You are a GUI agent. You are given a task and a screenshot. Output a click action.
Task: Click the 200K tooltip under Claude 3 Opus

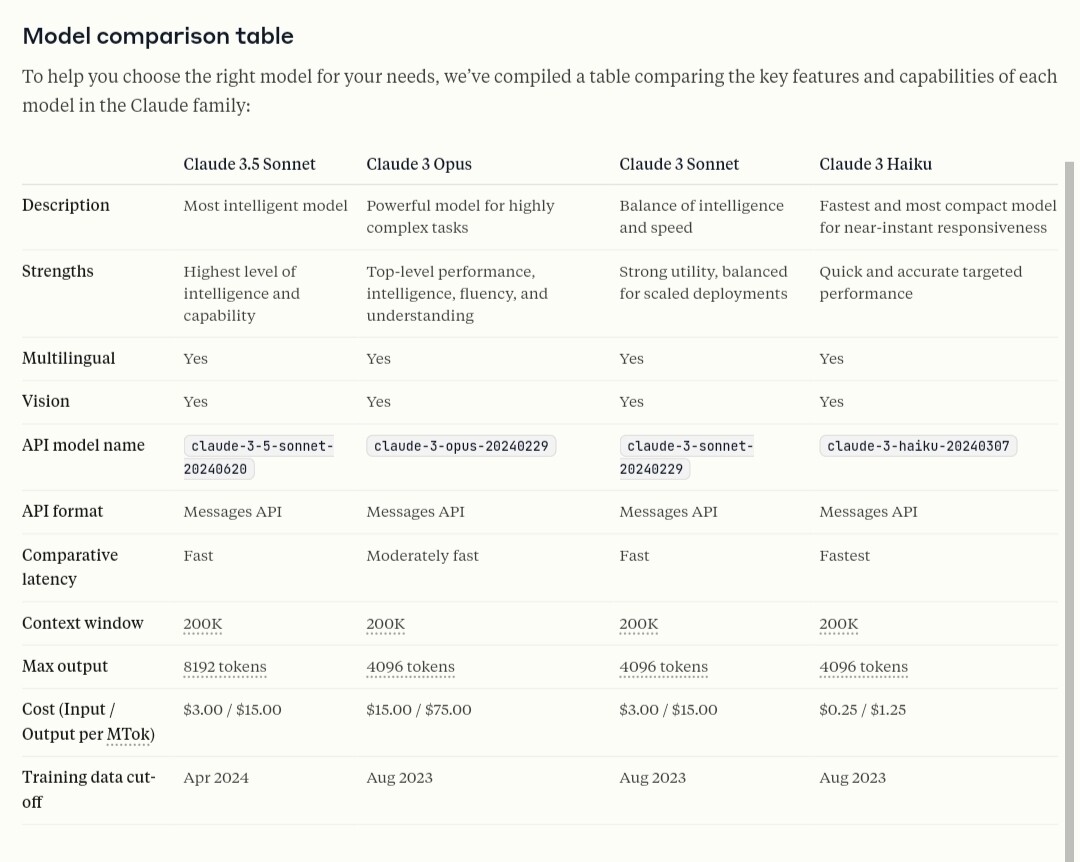pyautogui.click(x=386, y=624)
